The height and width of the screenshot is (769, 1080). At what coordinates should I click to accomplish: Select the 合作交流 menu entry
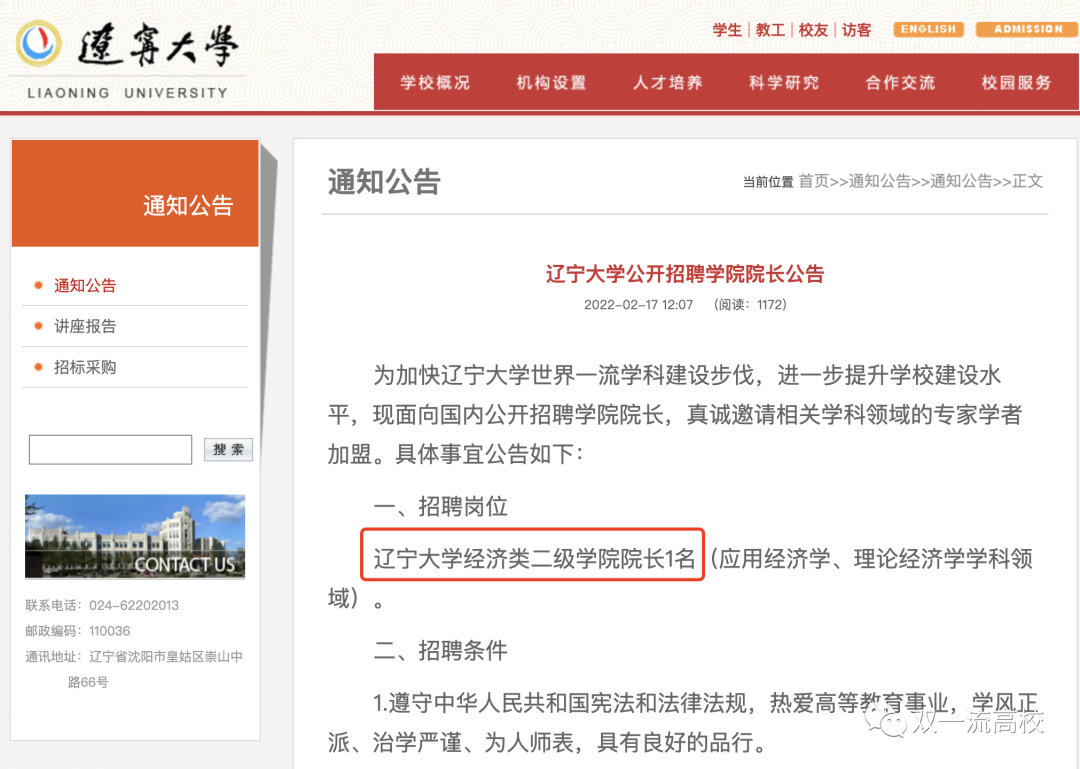coord(899,82)
